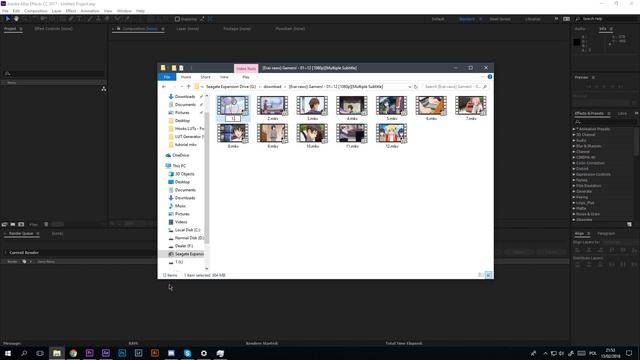Select the 7.mkv video file
Screen dimensions: 640x360
tap(471, 108)
